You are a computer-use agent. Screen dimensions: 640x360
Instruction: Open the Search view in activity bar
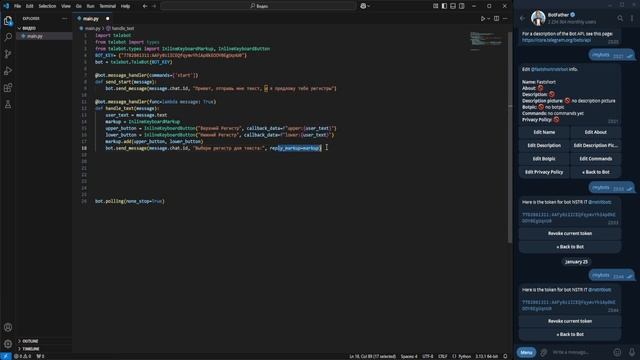point(8,37)
